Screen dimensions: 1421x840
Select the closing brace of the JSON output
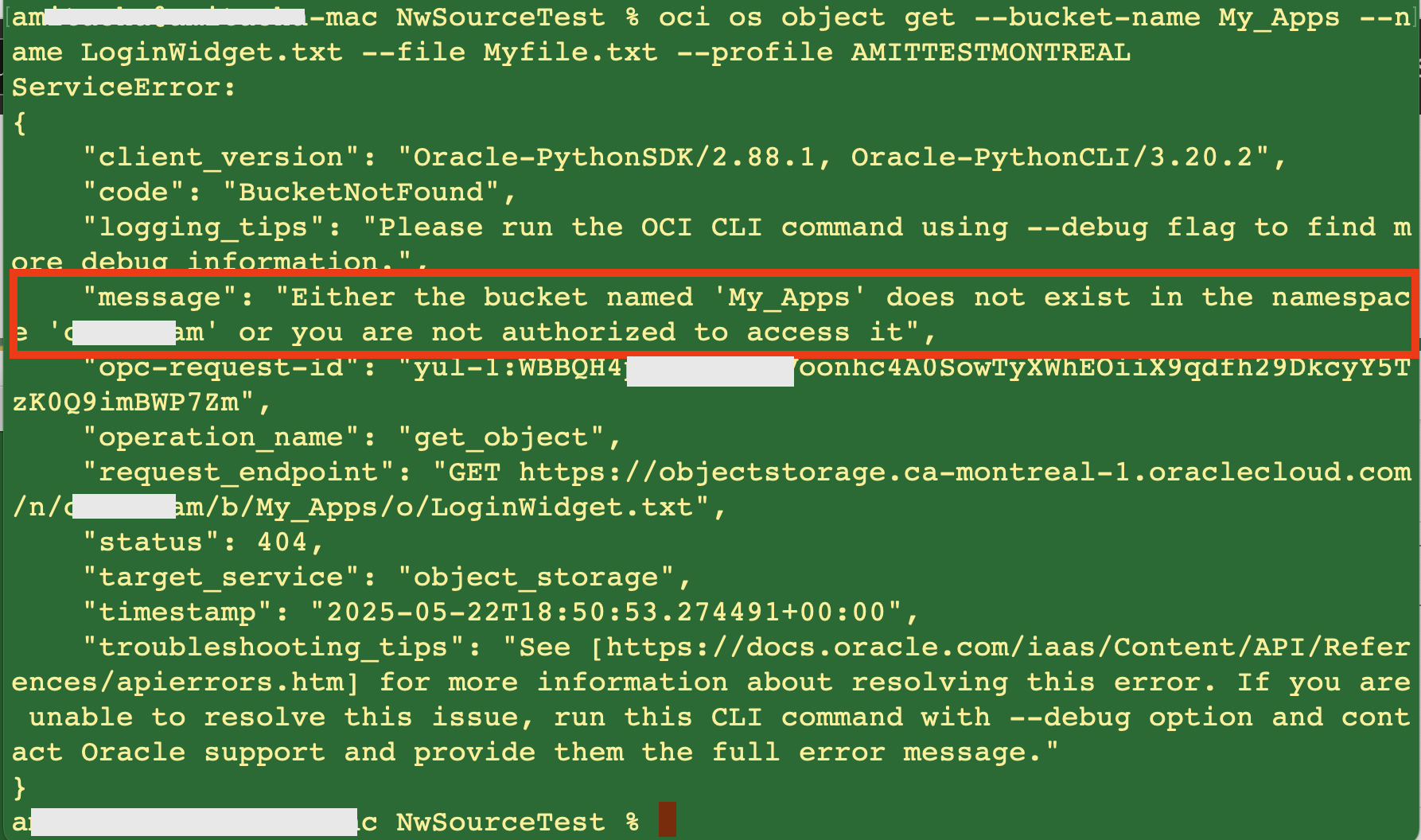point(18,787)
